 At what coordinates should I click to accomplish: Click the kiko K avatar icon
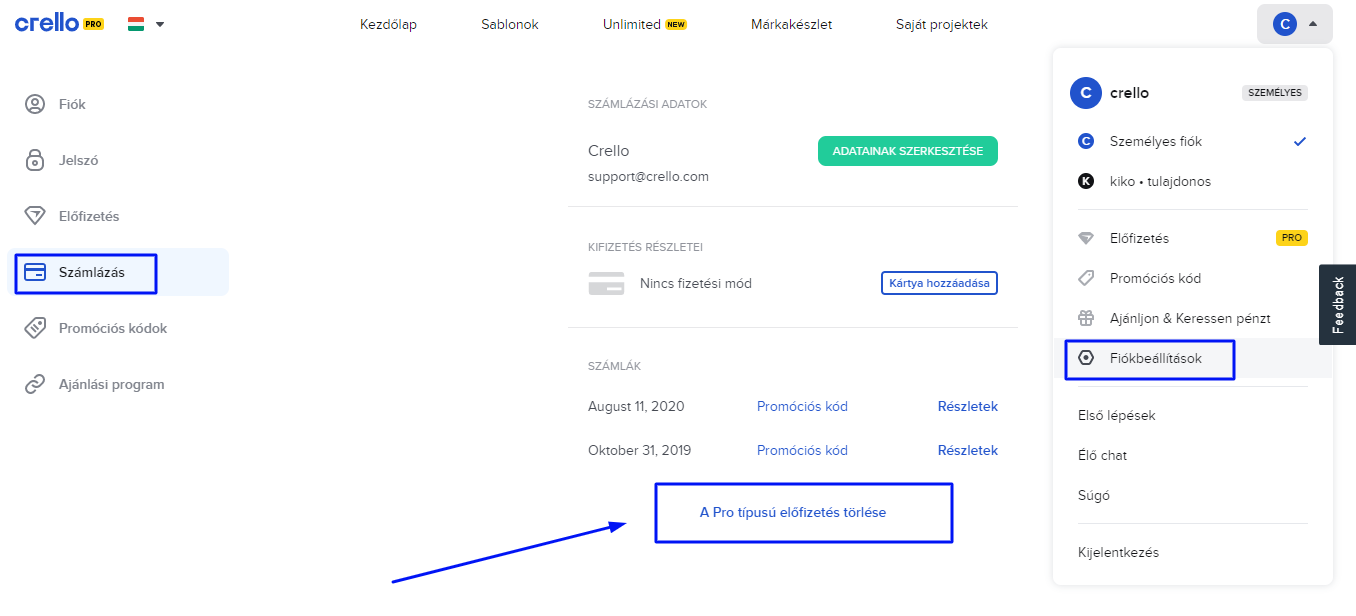(x=1086, y=181)
